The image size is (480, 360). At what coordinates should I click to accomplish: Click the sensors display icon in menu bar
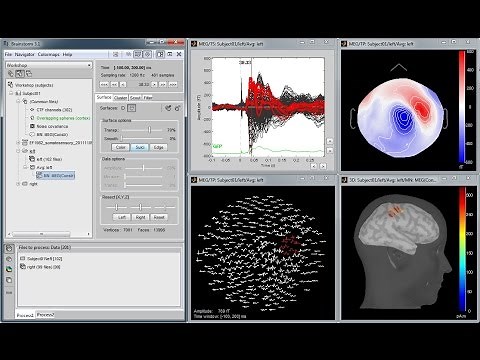click(147, 54)
